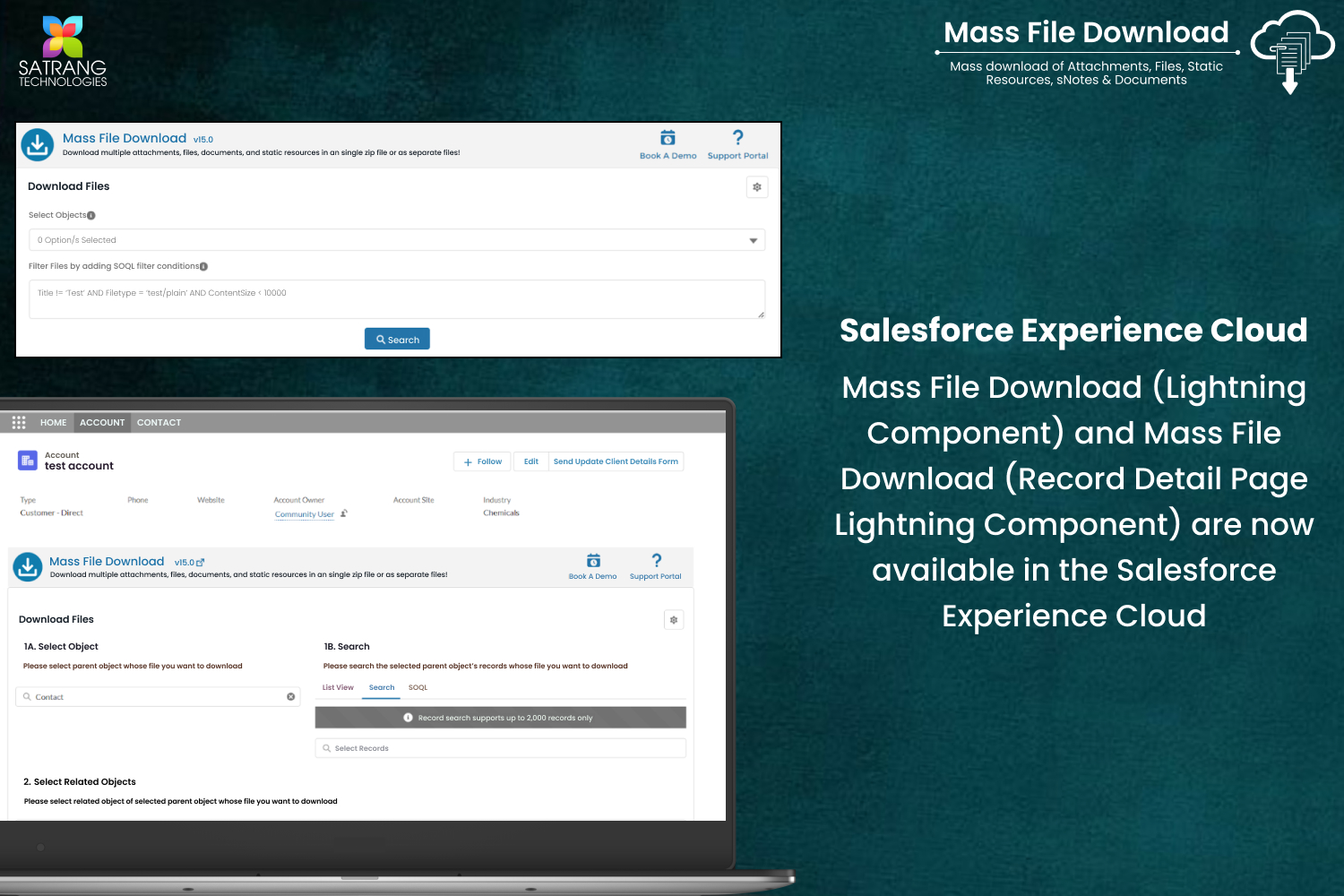Clear the Contact object selection with X icon
Screen dimensions: 1344x896
(x=291, y=697)
